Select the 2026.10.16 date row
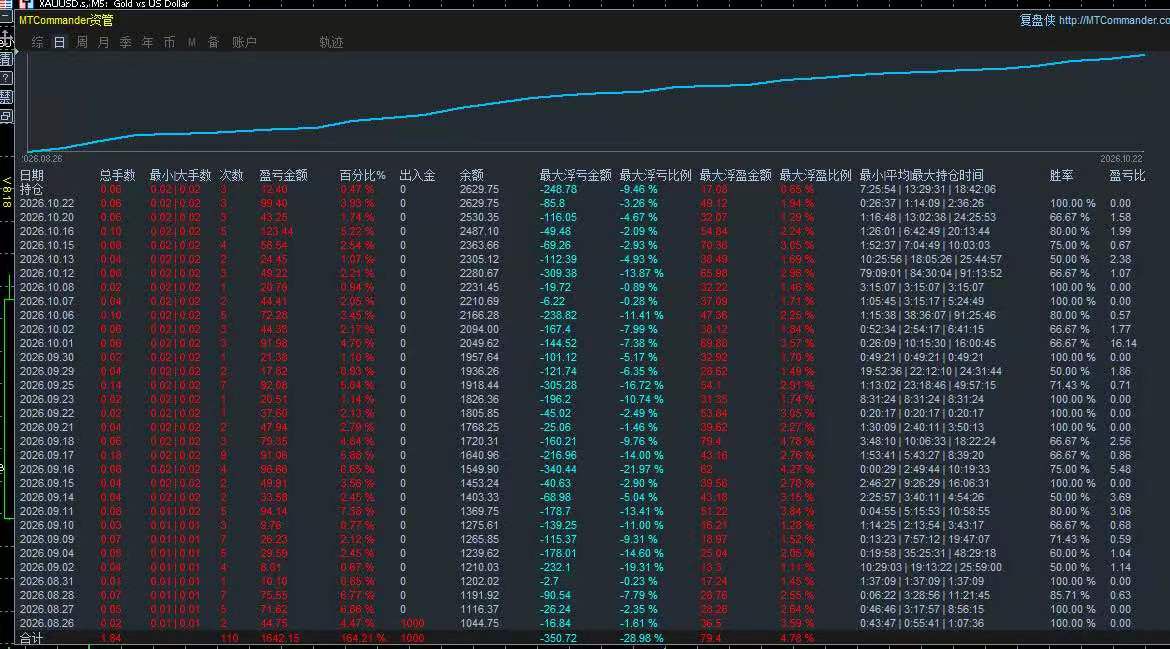Image resolution: width=1170 pixels, height=649 pixels. tap(47, 231)
